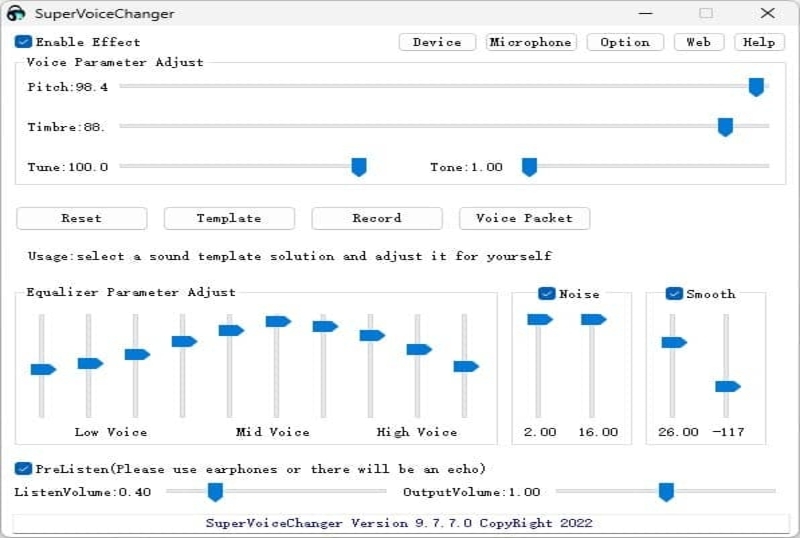This screenshot has height=538, width=800.
Task: Click the tenth equalizer band slider handle
Action: [x=466, y=366]
